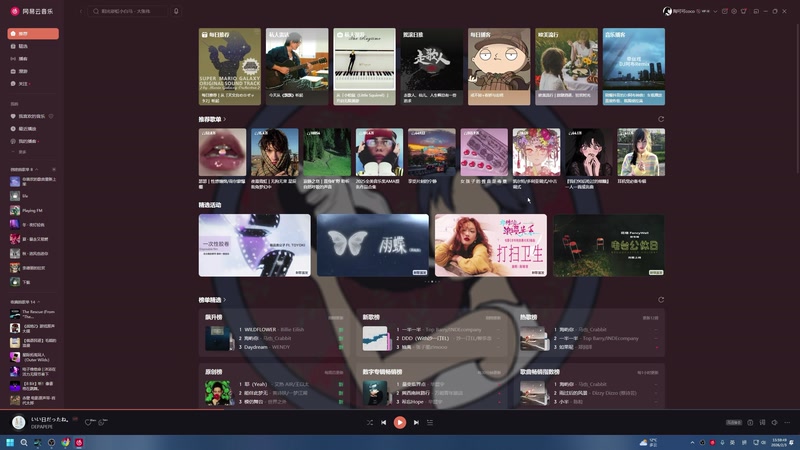Open the guitar-player 私人漫游 card
This screenshot has height=450, width=800.
(297, 66)
